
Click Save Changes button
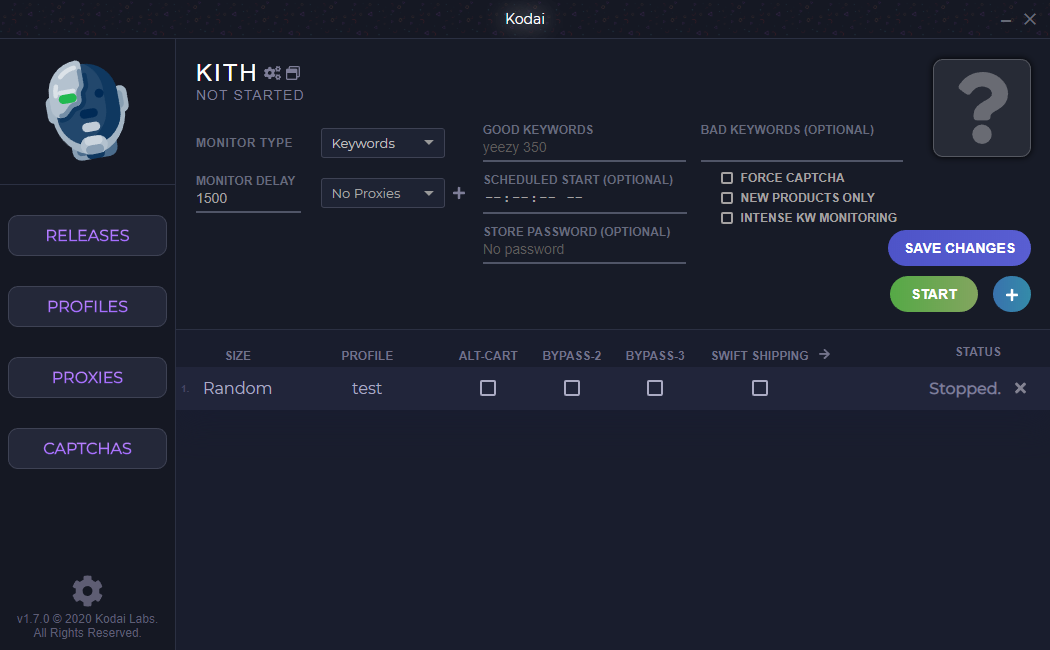click(x=960, y=248)
